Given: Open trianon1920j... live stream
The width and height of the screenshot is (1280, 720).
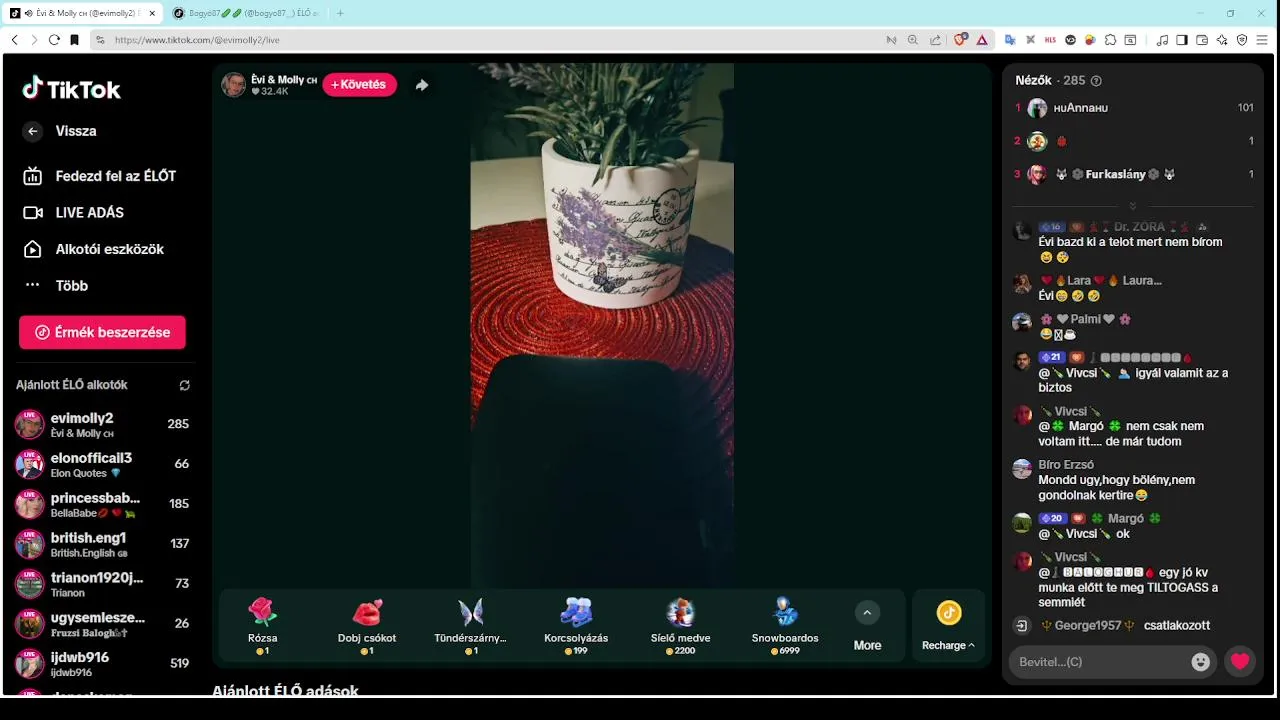Looking at the screenshot, I should click(x=102, y=584).
